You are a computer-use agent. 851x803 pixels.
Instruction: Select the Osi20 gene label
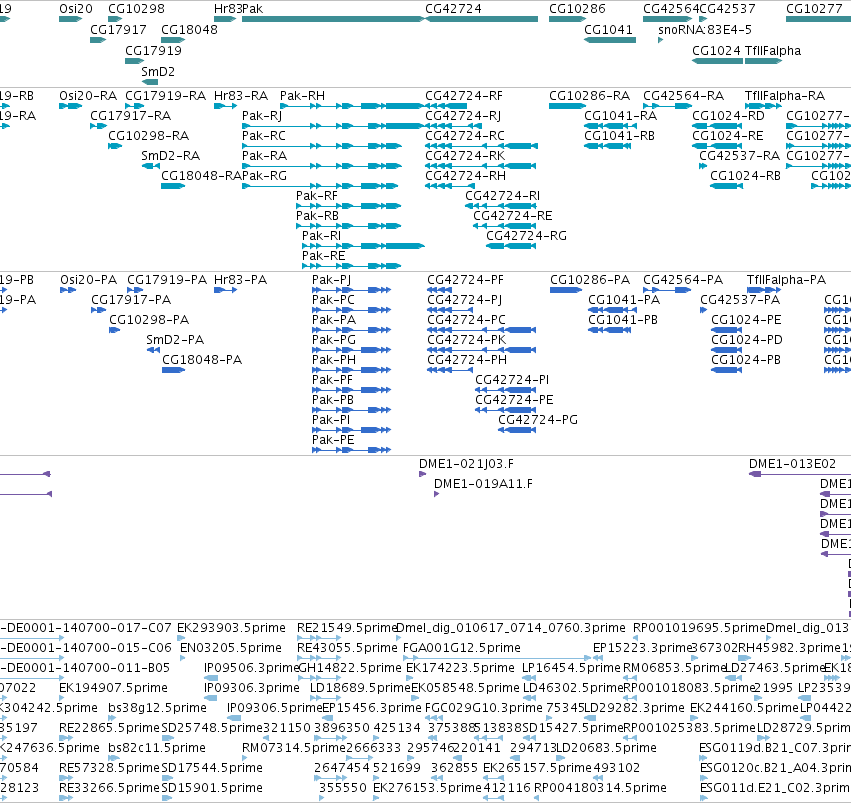pyautogui.click(x=76, y=9)
